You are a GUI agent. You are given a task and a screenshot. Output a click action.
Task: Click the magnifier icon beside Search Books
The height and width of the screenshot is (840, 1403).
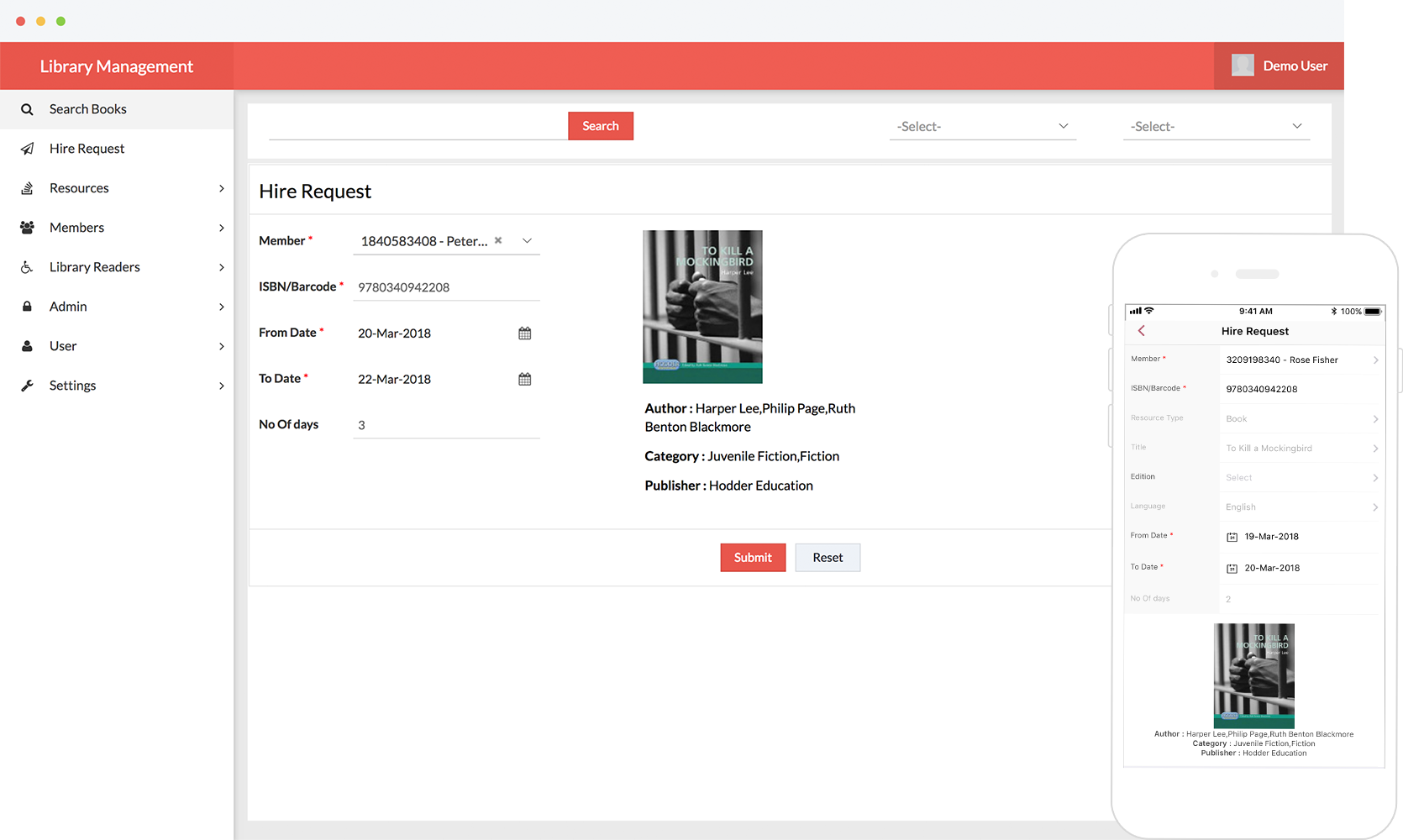pos(27,109)
